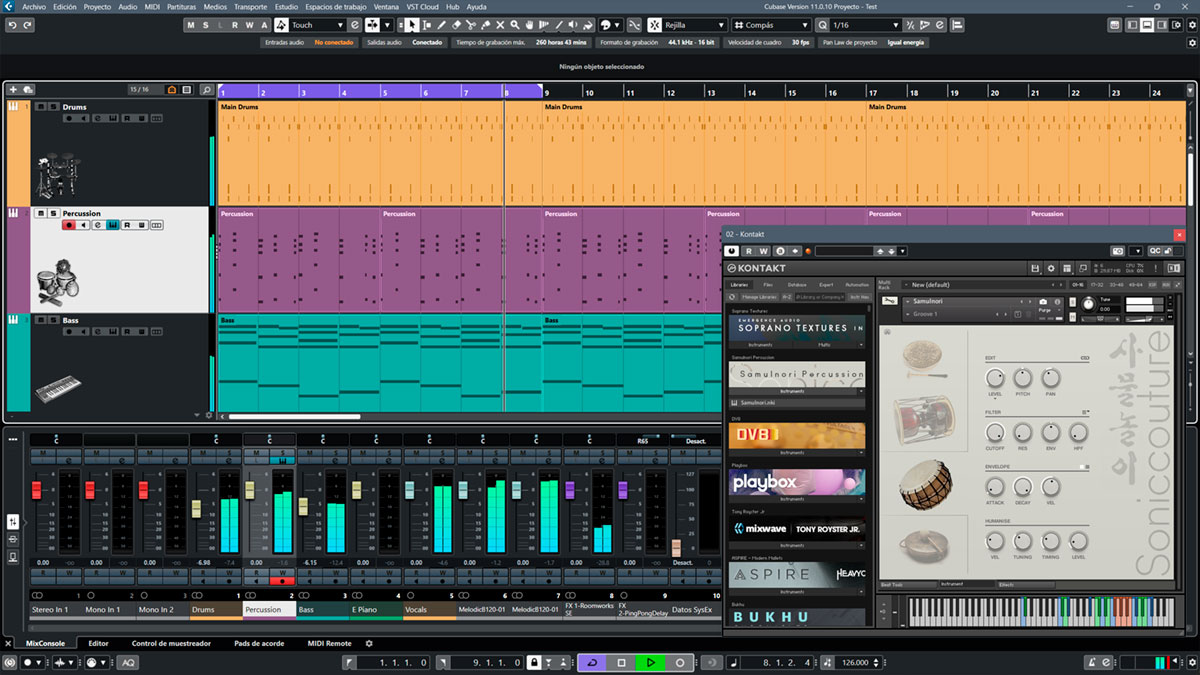The image size is (1200, 675).
Task: Open Groove 1 snapshot dropdown in Kontakt
Action: [908, 314]
